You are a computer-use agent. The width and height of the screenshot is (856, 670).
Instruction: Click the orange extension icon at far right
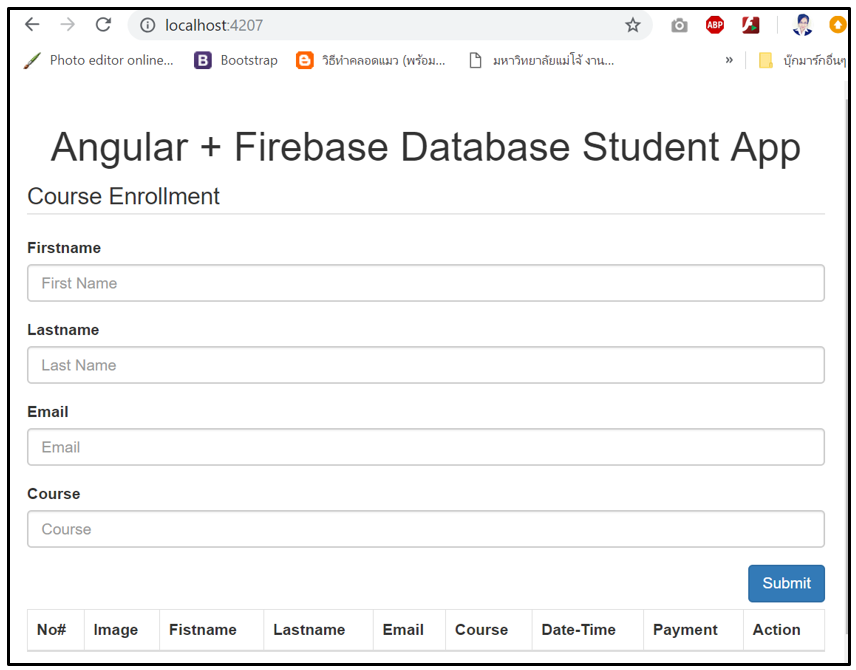837,25
